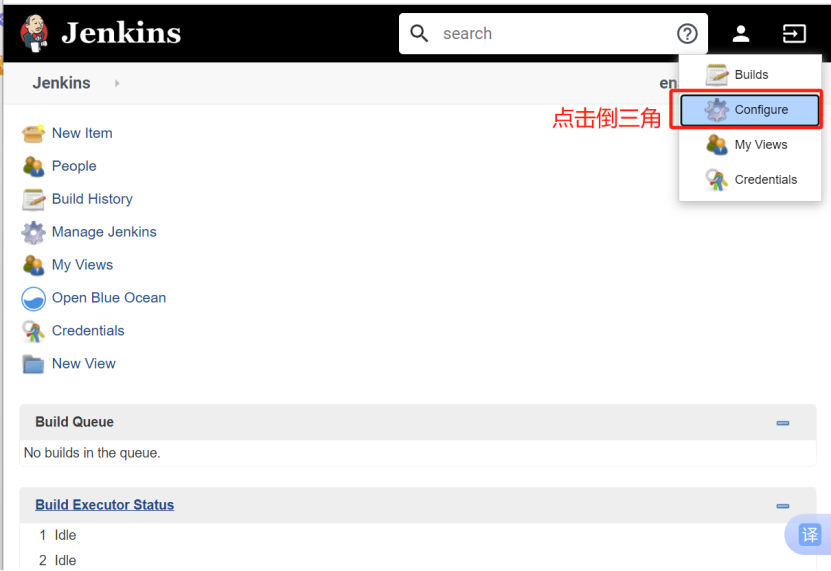Screen dimensions: 831x571
Task: Open My Views in the sidebar
Action: pos(83,265)
